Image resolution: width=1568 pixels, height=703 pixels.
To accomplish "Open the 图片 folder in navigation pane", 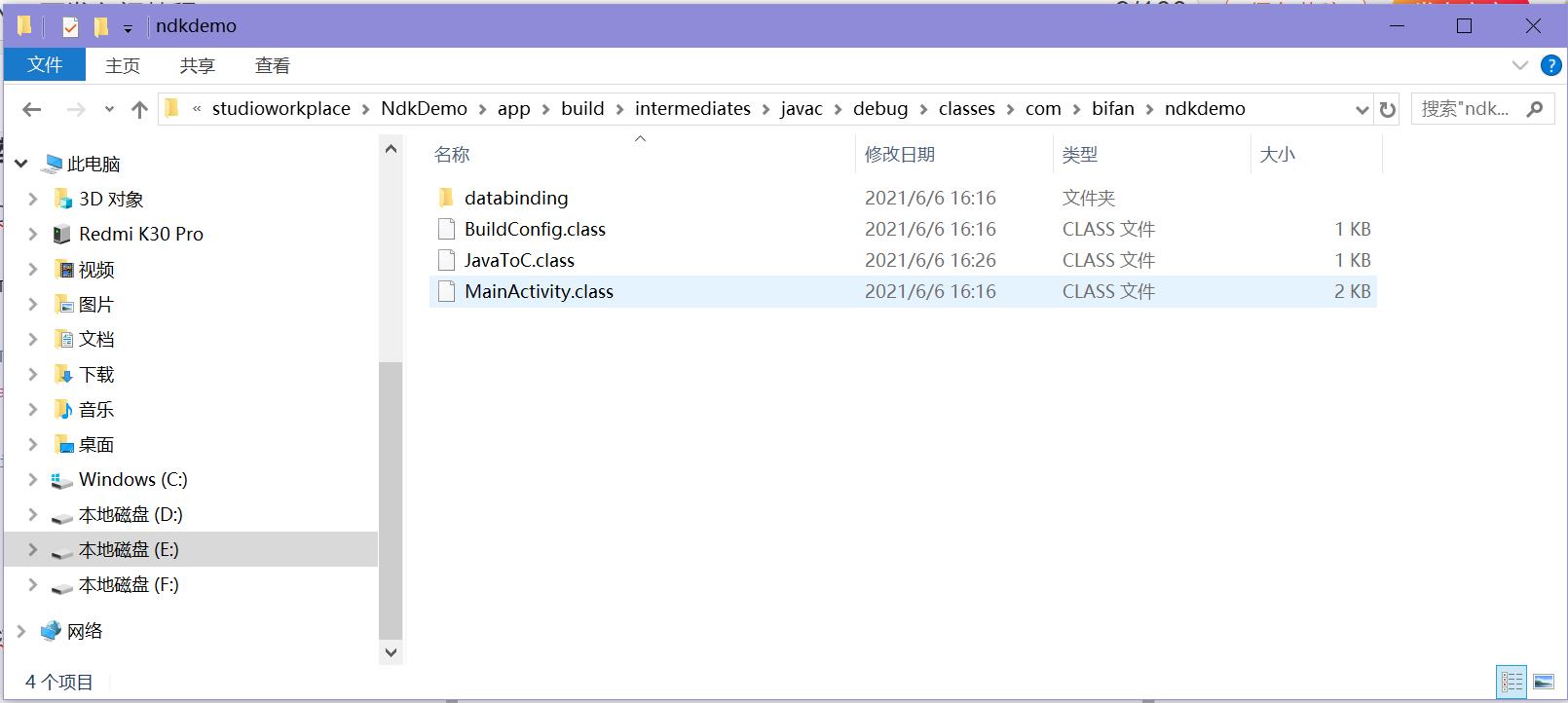I will click(95, 304).
